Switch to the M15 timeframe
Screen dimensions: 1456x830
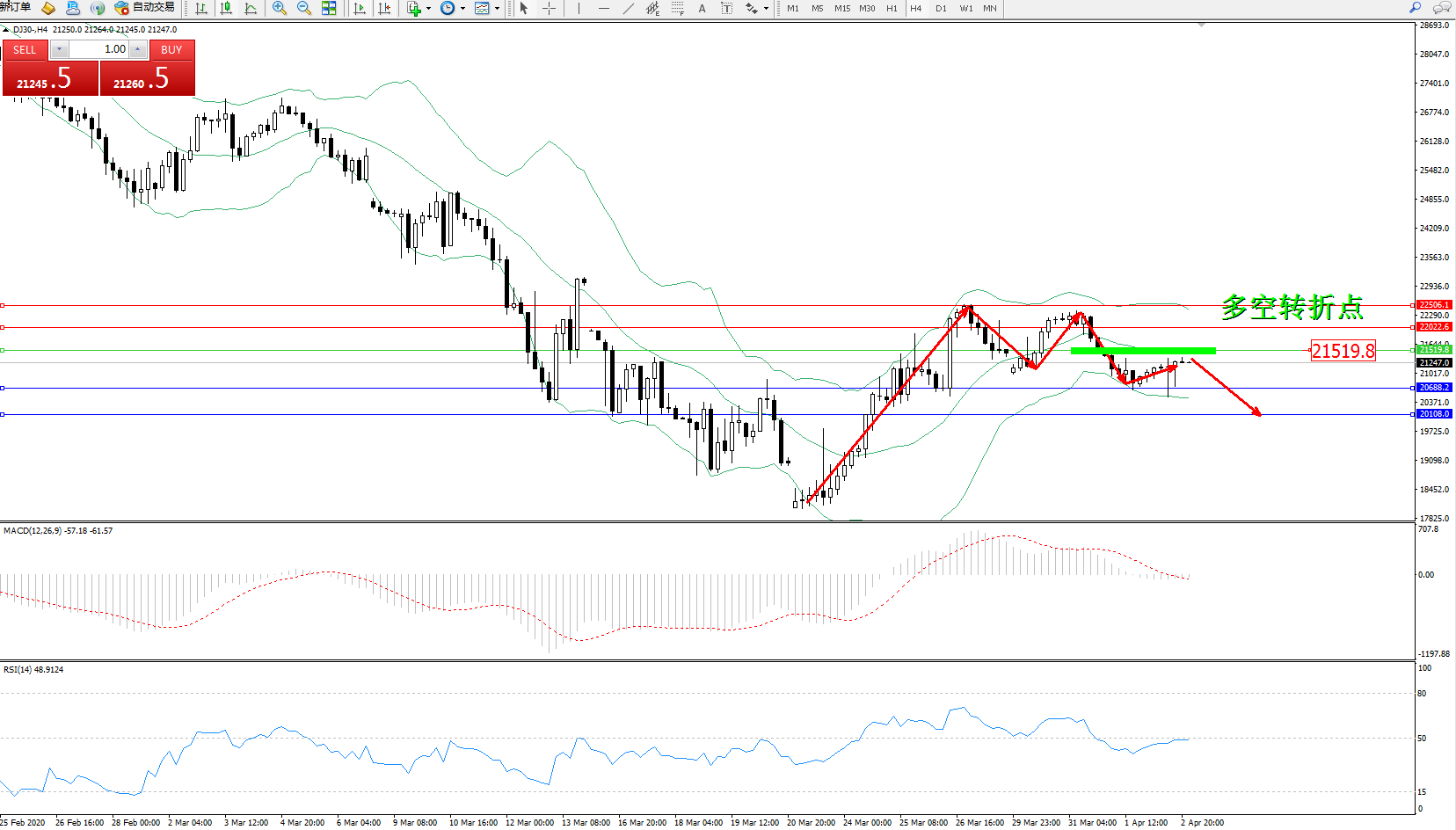point(842,8)
